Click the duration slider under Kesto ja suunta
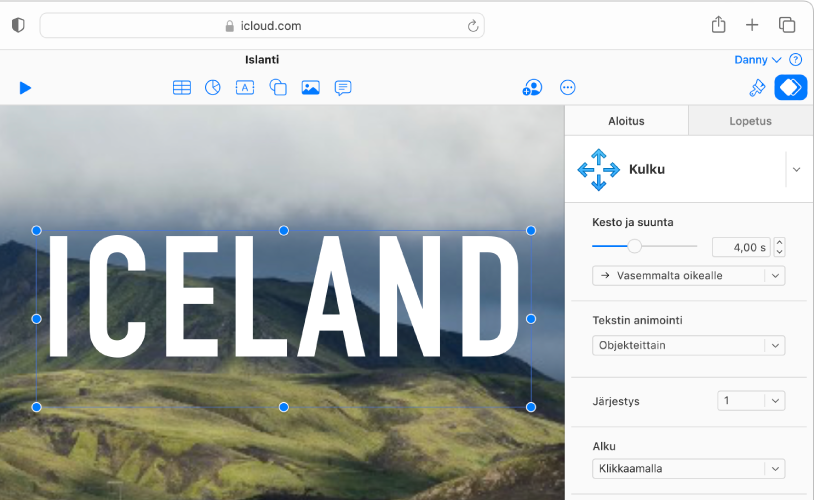The width and height of the screenshot is (814, 500). [644, 246]
